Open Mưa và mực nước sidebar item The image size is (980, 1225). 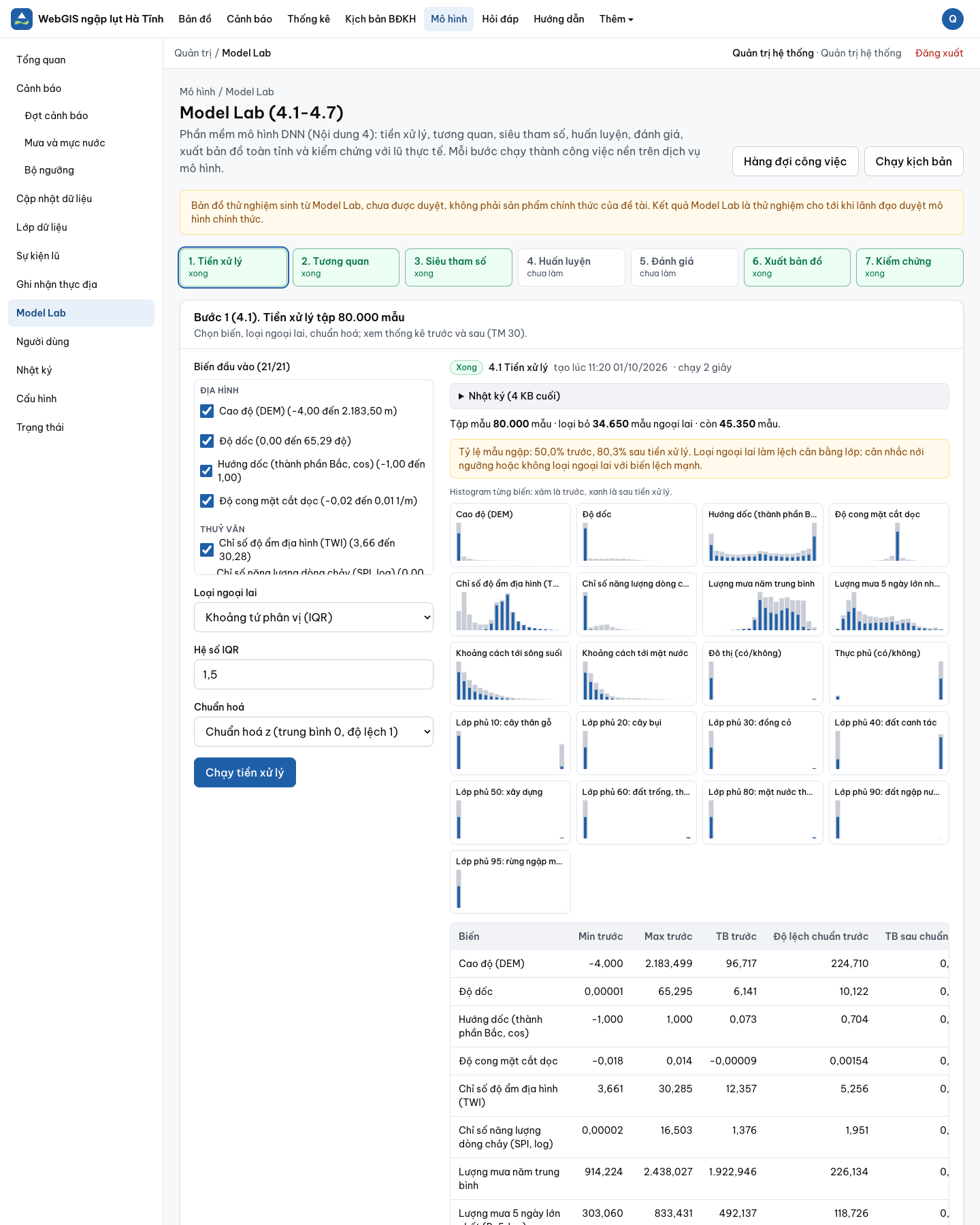(x=85, y=143)
